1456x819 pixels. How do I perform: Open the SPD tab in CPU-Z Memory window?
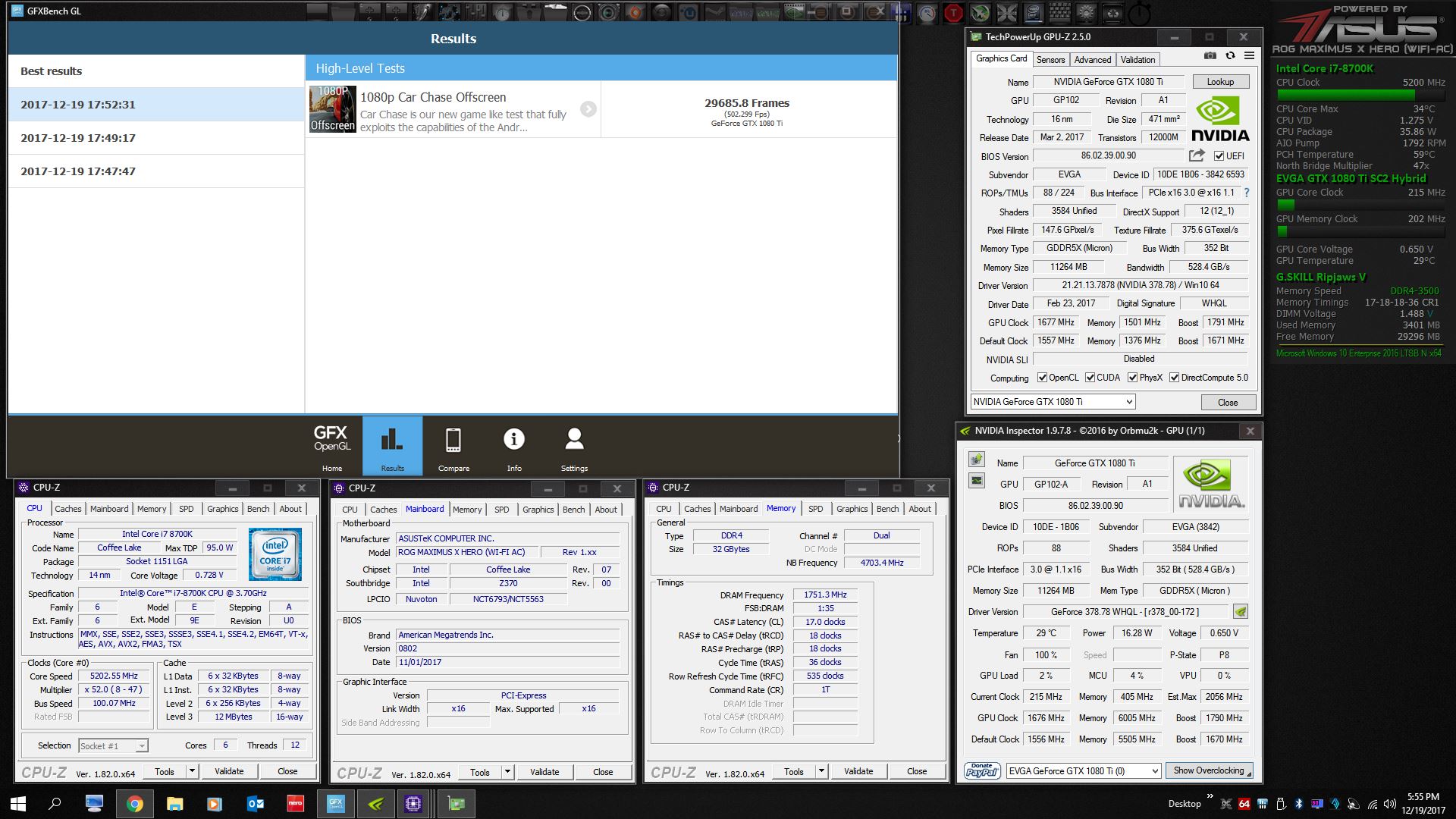815,509
